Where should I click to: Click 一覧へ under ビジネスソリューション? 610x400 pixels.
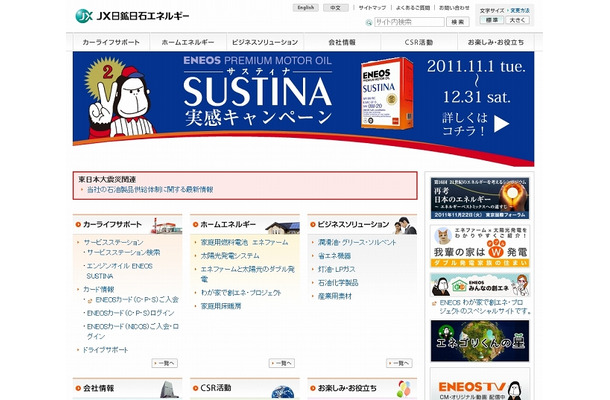click(x=399, y=363)
